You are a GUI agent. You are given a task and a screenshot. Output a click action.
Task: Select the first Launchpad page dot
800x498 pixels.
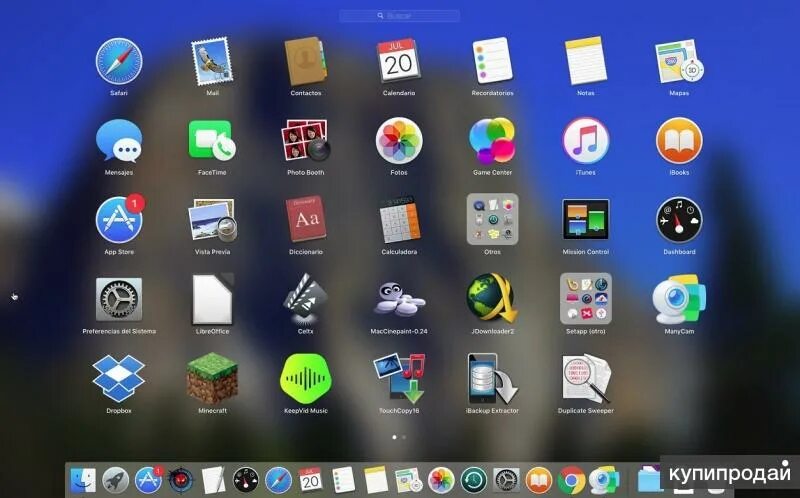[x=394, y=437]
